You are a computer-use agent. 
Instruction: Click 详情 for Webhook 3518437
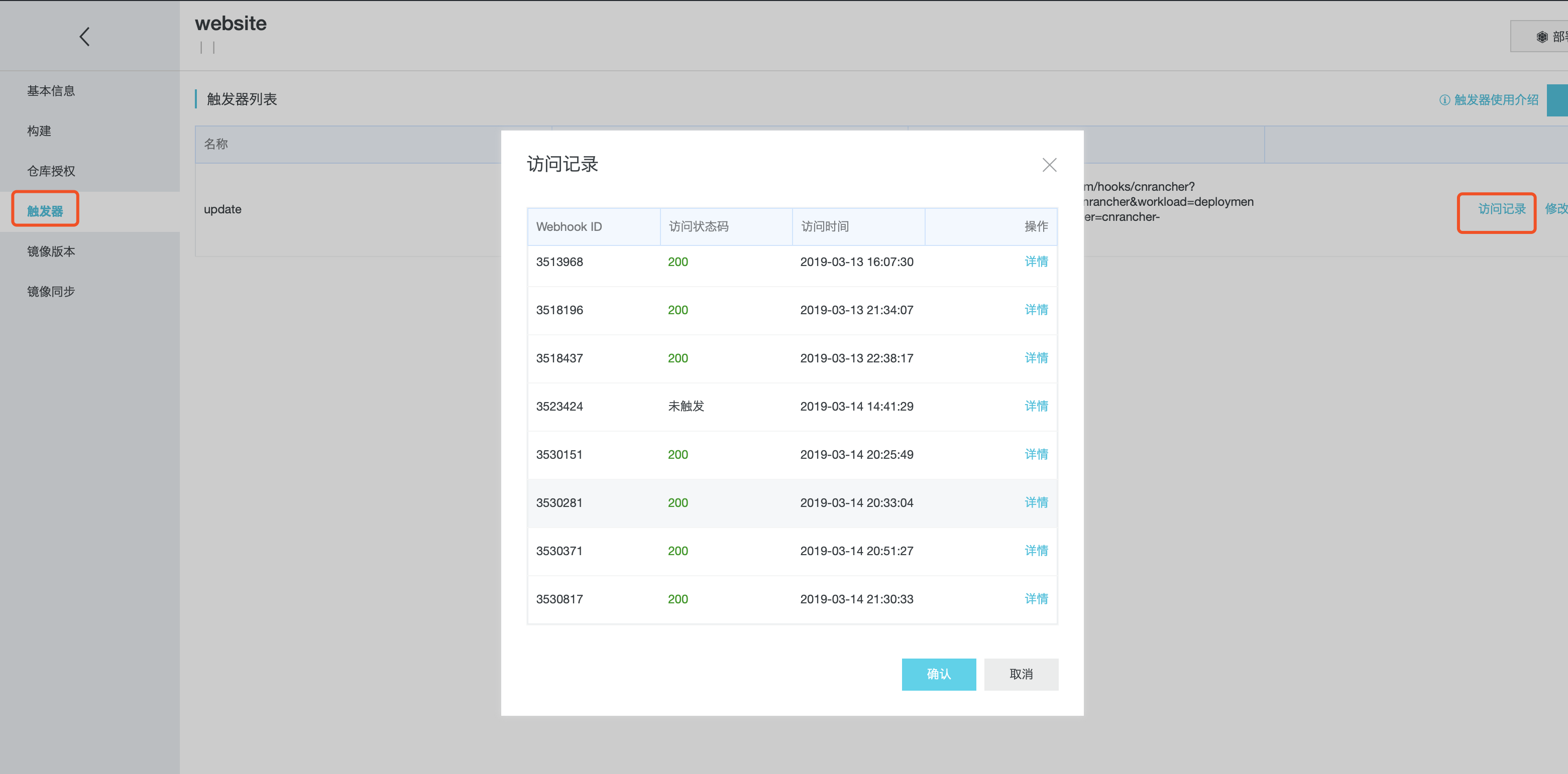click(1036, 358)
